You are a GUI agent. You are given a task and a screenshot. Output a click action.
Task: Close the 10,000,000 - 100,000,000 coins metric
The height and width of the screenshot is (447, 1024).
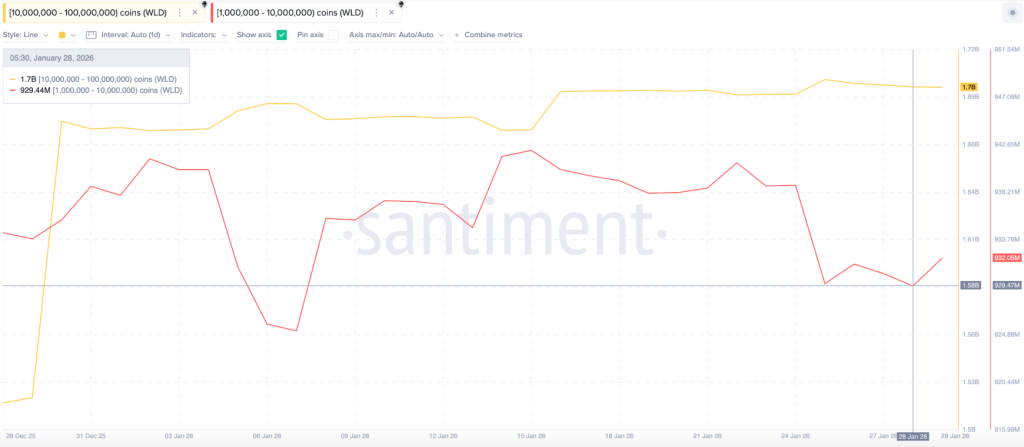coord(192,13)
